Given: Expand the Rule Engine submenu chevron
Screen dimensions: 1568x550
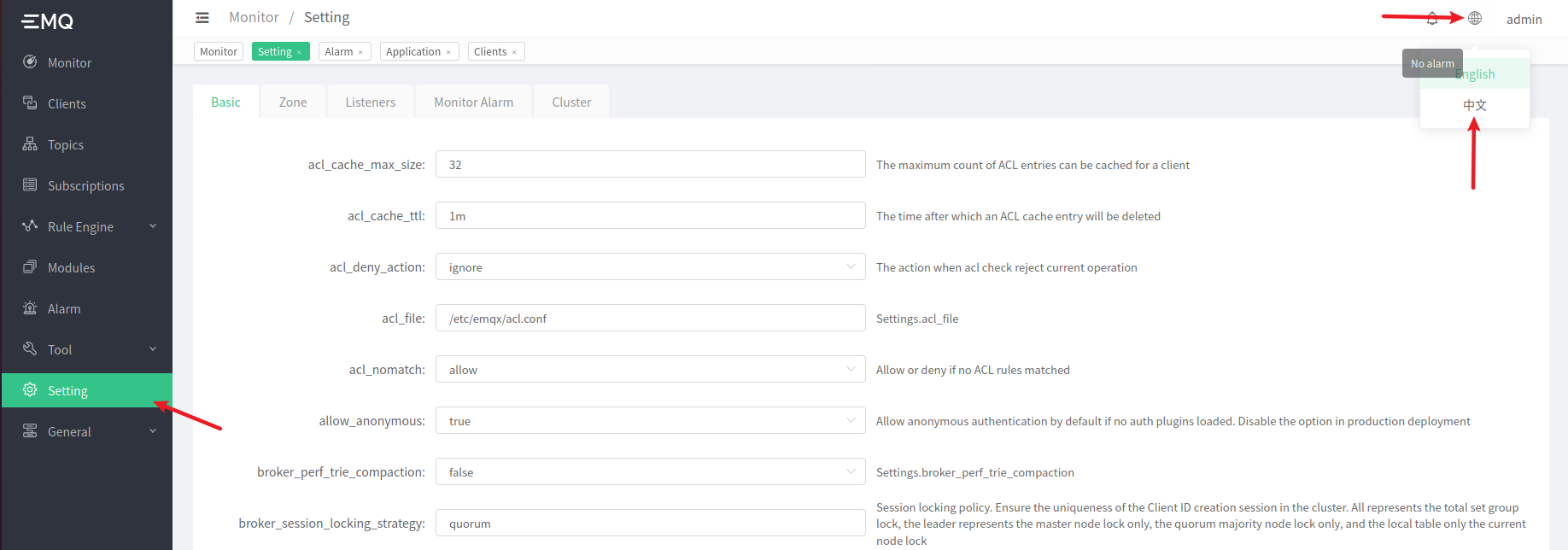Looking at the screenshot, I should pos(153,226).
